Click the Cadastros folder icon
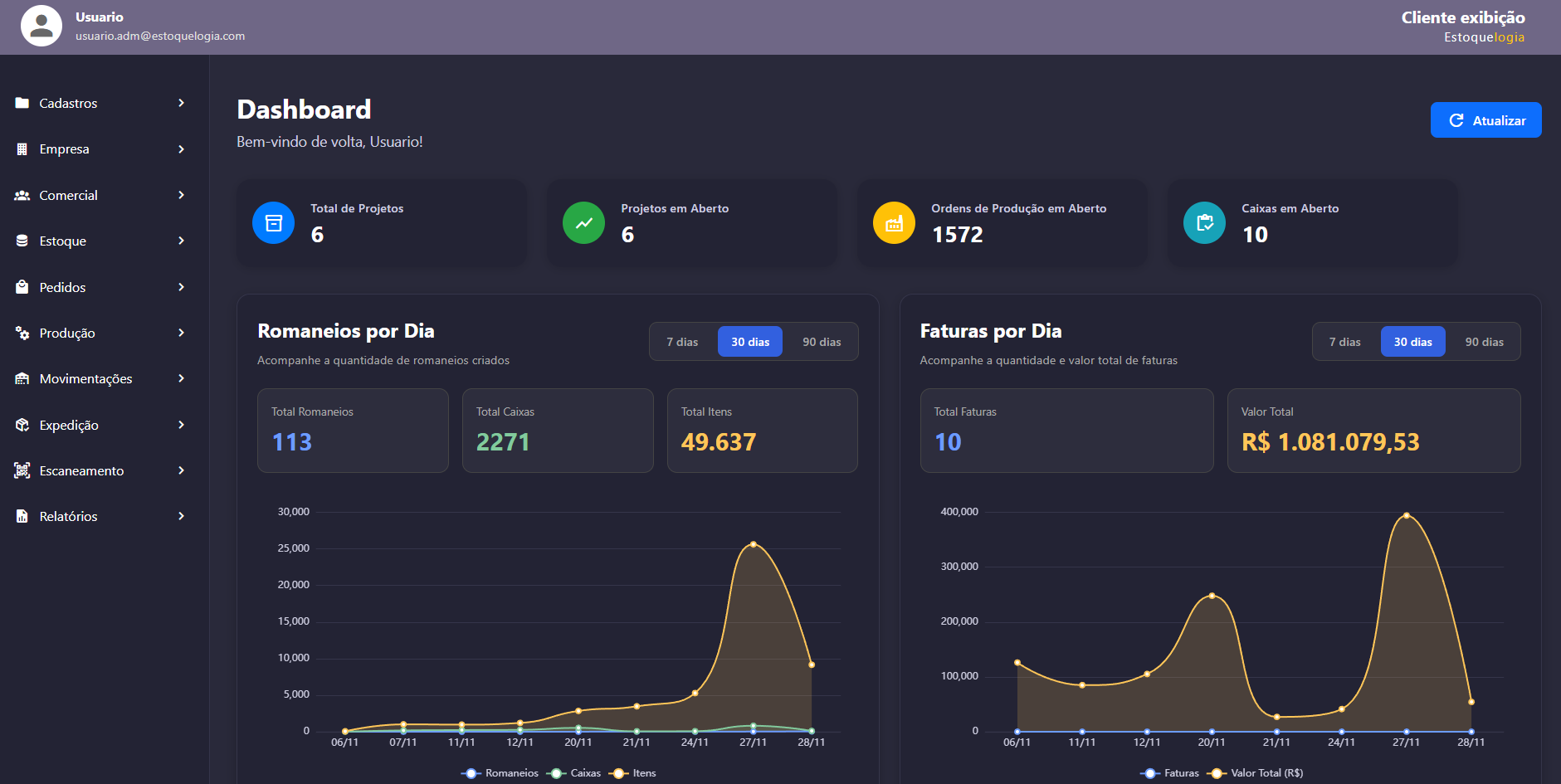Screen dimensions: 1561x784 click(x=22, y=103)
